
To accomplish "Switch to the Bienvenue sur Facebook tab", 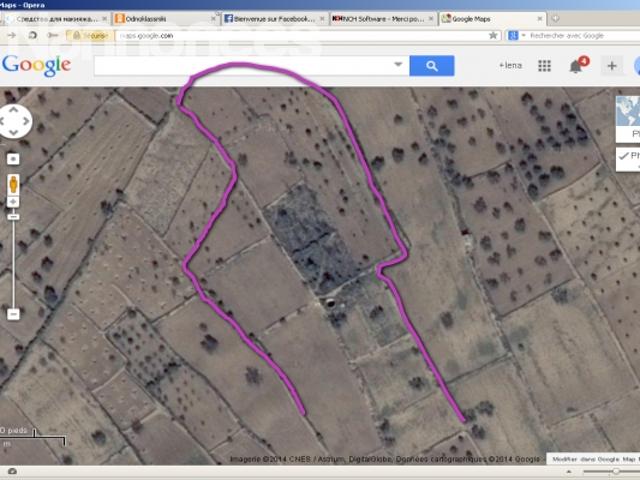I will pos(275,19).
